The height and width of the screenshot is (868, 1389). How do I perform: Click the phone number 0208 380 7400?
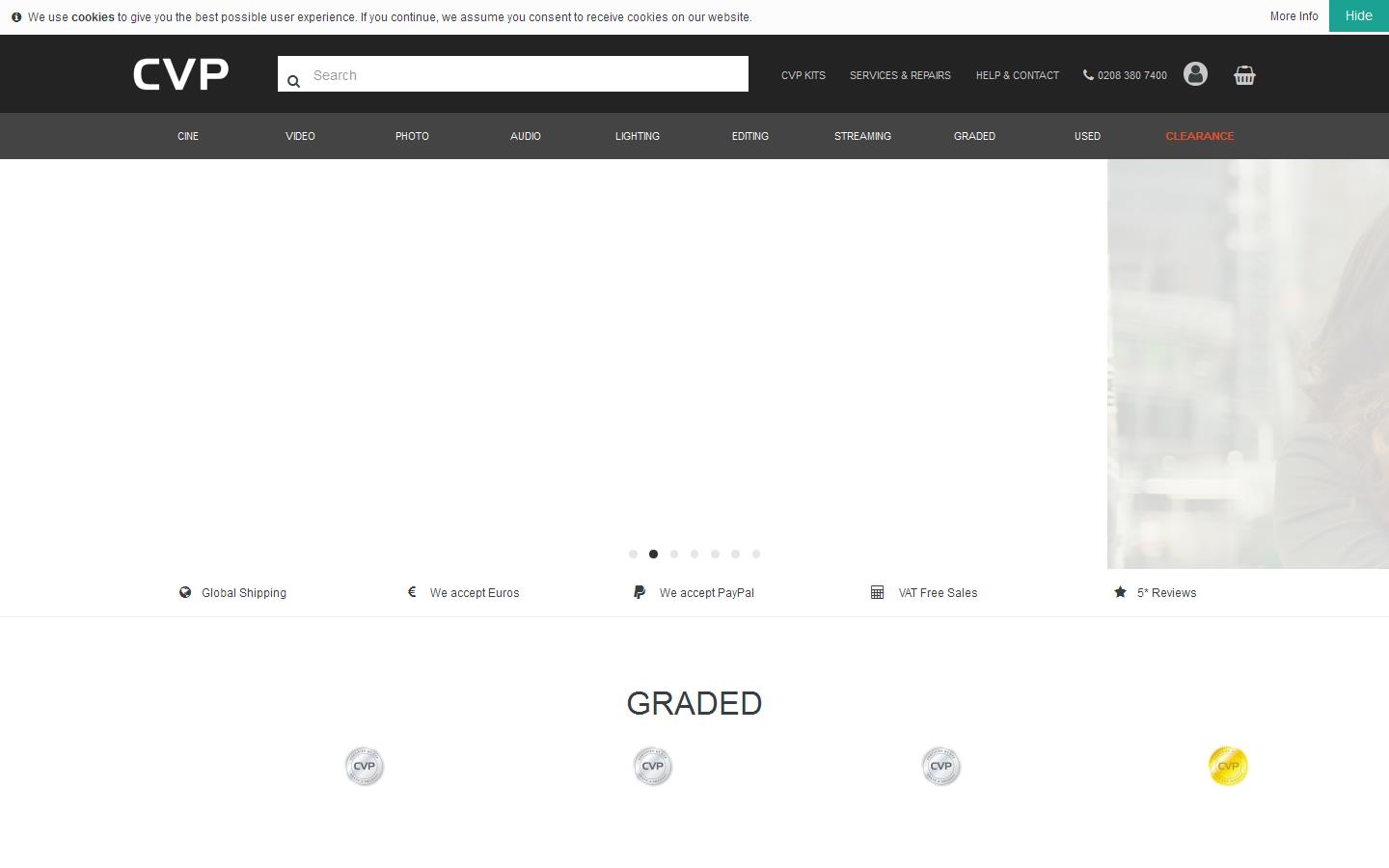[x=1125, y=75]
